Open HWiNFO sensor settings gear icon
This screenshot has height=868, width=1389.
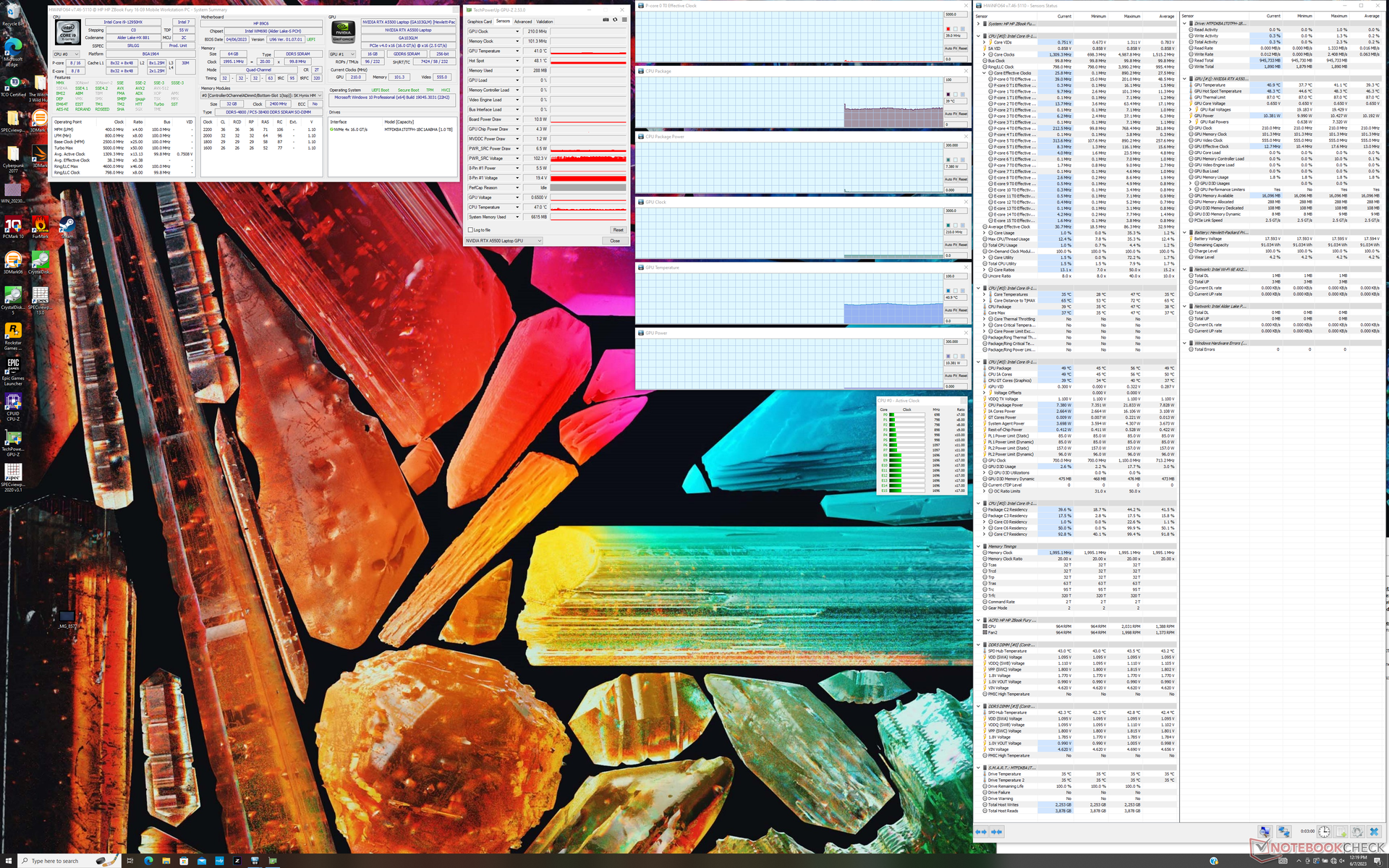pyautogui.click(x=1357, y=832)
